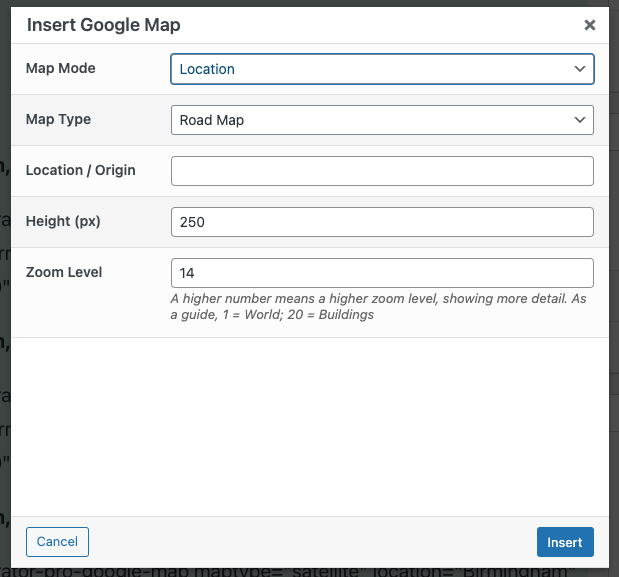Click the Map Type label
Viewport: 619px width, 577px height.
click(x=58, y=120)
